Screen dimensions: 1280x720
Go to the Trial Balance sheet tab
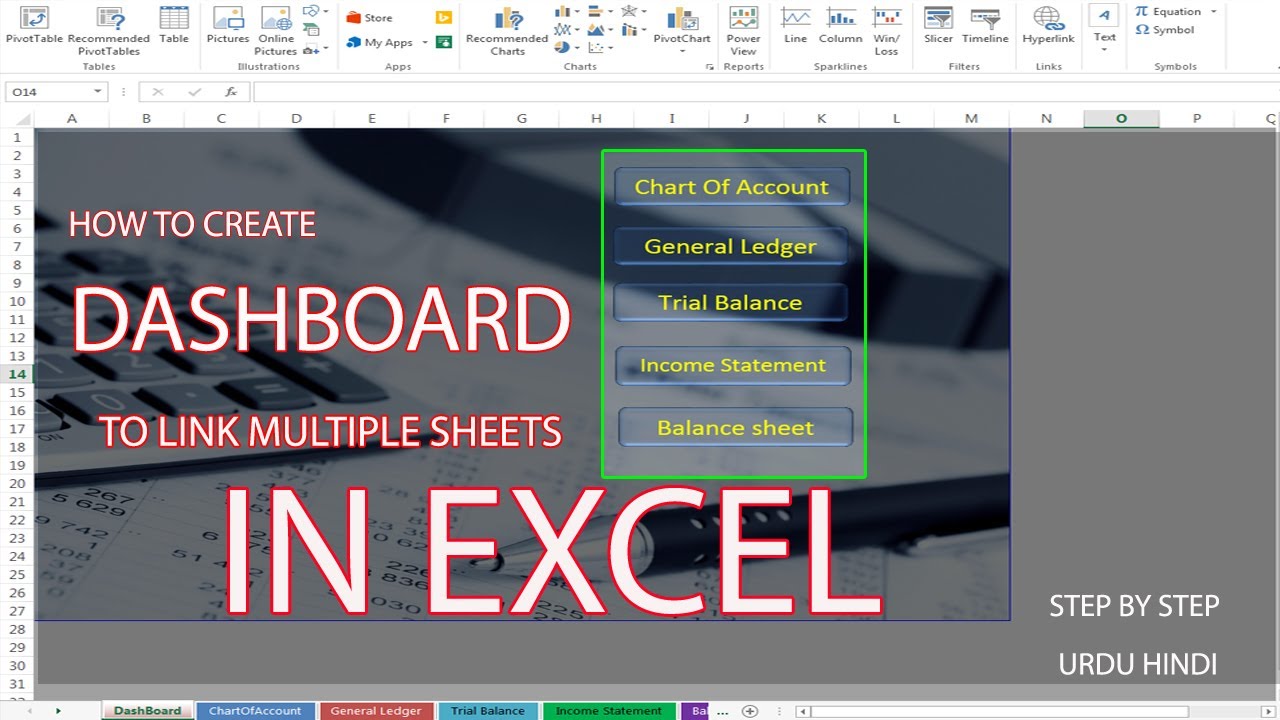point(487,711)
